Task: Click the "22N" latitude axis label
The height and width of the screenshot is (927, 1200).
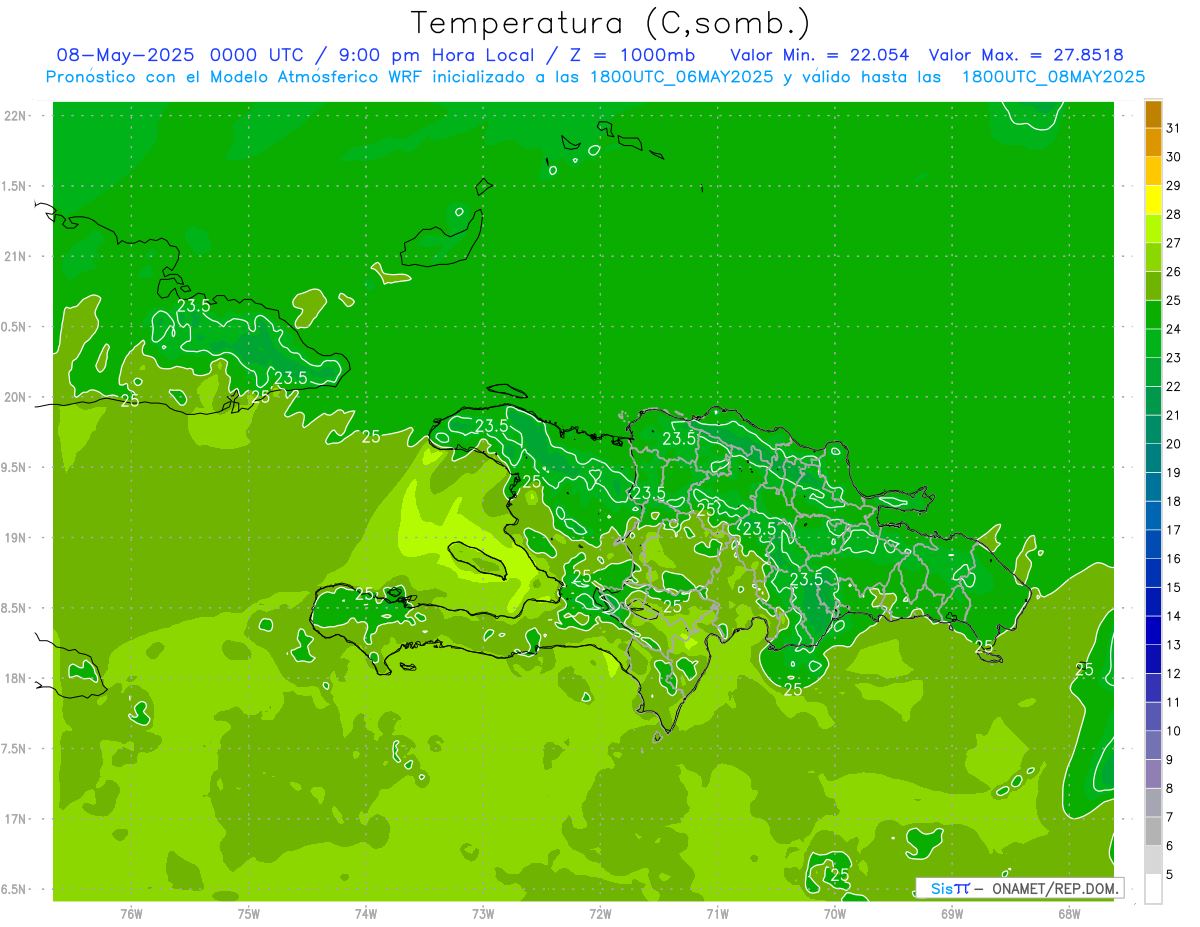Action: tap(15, 116)
